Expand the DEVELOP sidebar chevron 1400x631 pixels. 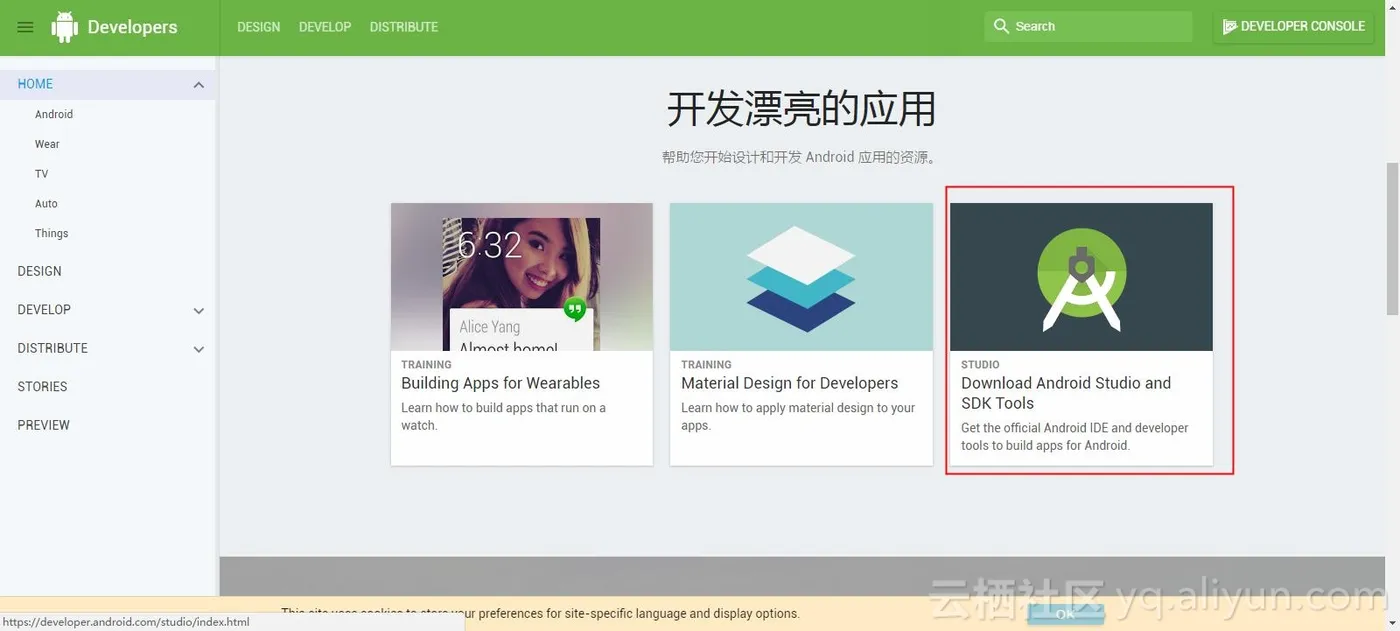(x=198, y=311)
